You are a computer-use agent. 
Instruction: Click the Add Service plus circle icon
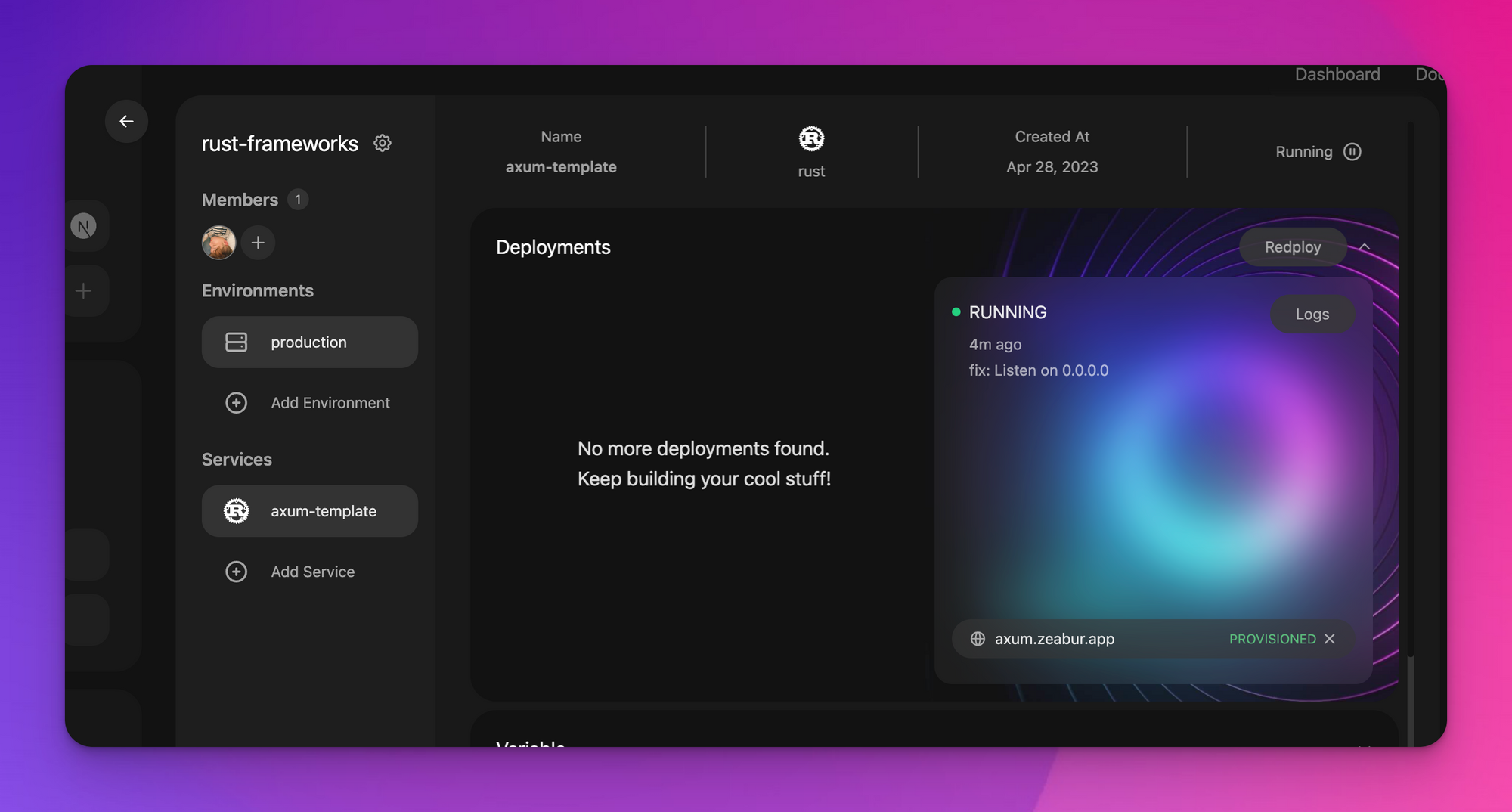pos(236,572)
